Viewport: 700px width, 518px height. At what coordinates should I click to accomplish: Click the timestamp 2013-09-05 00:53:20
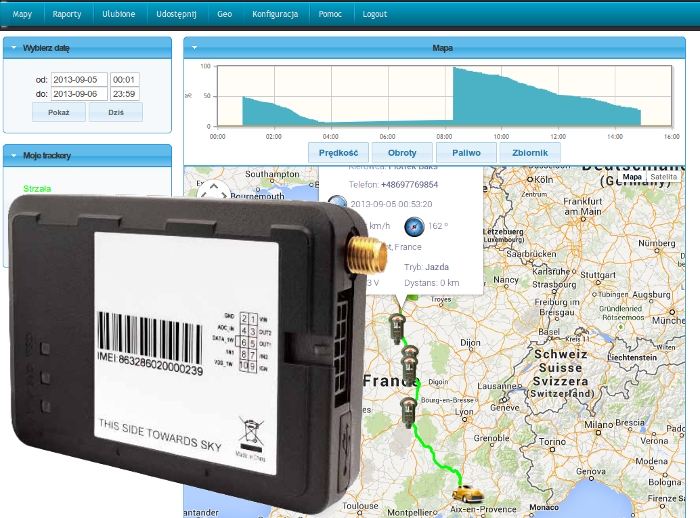(391, 204)
